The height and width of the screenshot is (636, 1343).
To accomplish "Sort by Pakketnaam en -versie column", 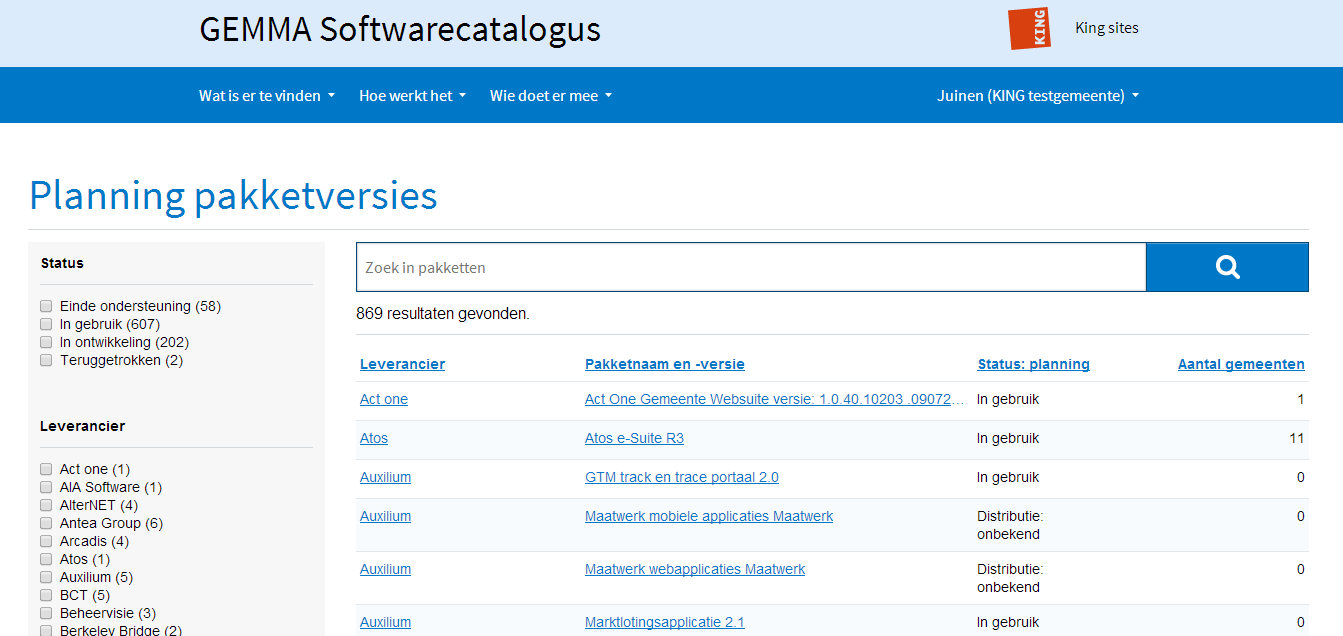I will 665,364.
